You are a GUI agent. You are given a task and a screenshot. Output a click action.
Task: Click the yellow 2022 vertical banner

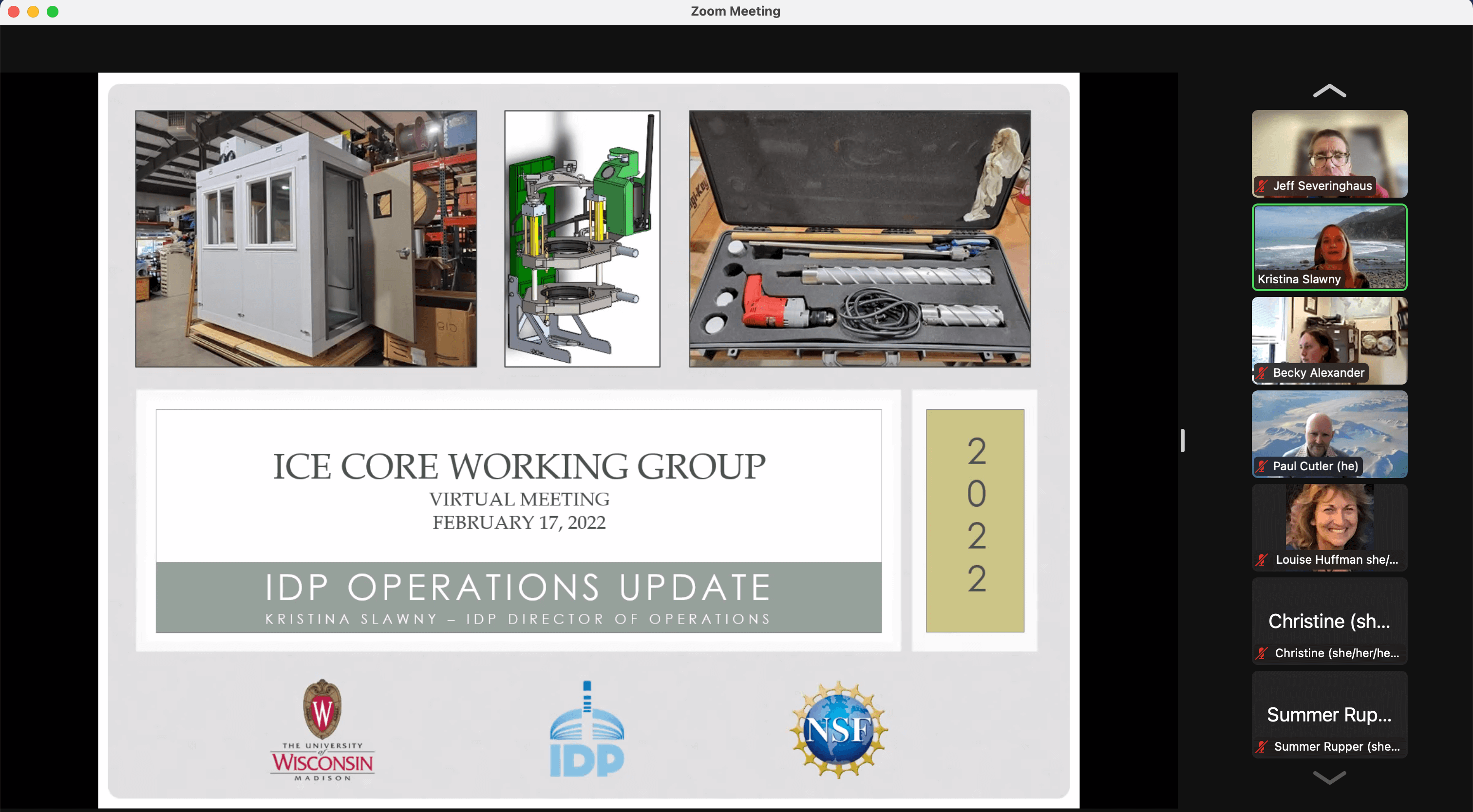pos(975,520)
